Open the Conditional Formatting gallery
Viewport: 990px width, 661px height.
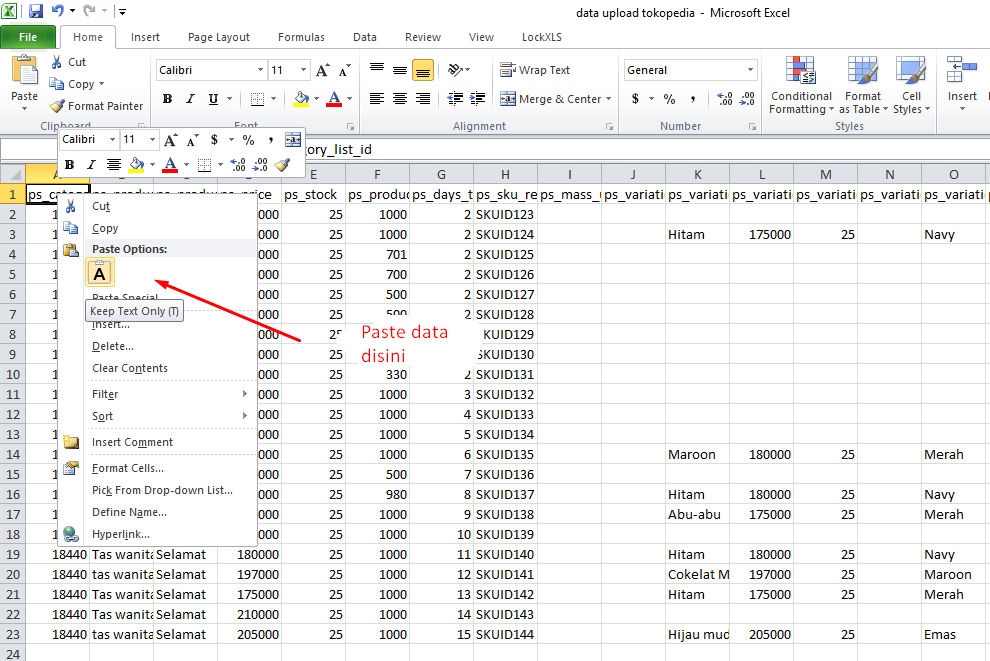800,85
